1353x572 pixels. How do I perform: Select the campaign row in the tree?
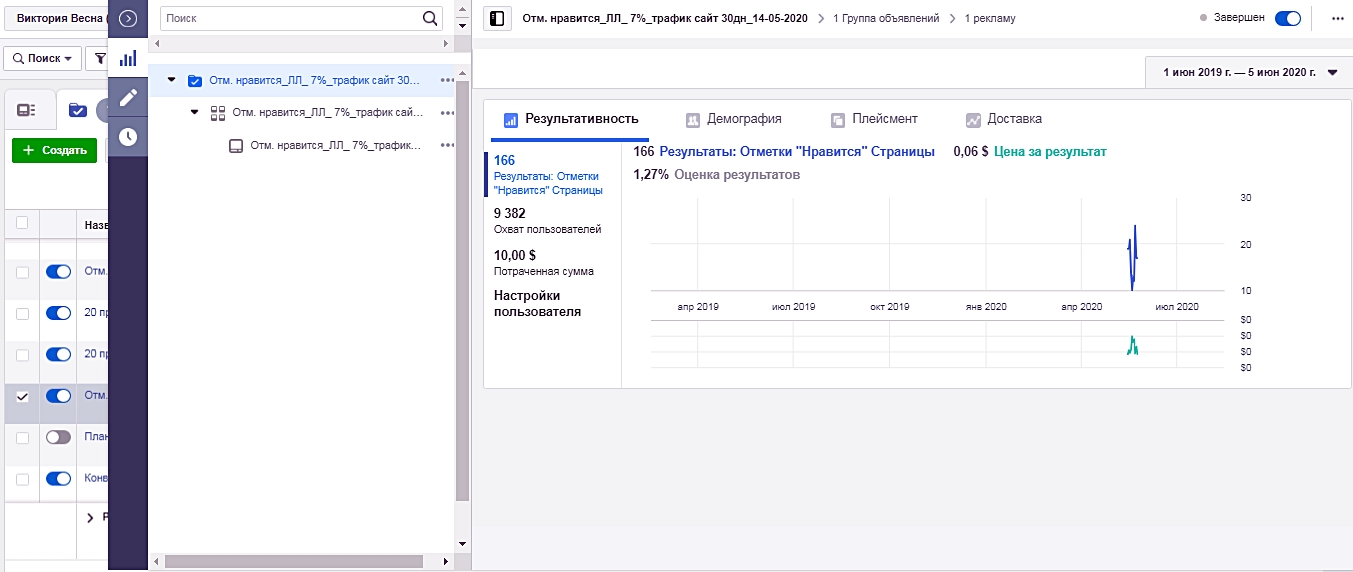click(x=301, y=80)
